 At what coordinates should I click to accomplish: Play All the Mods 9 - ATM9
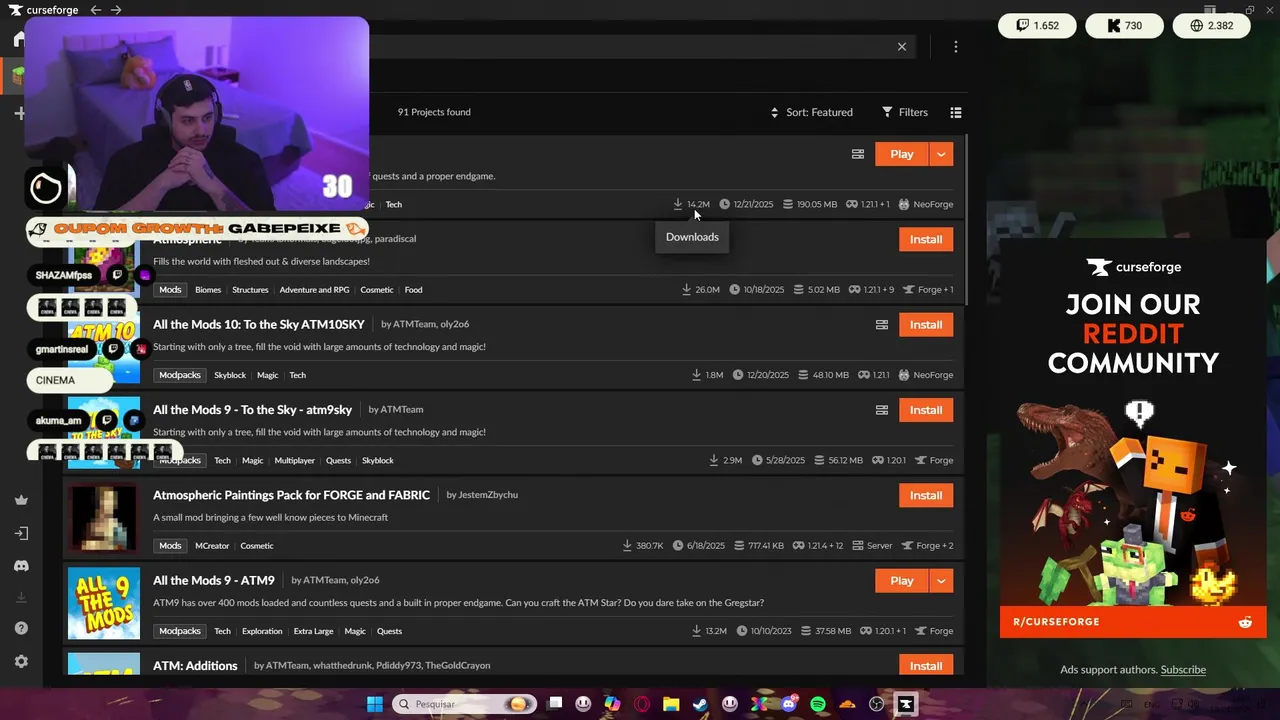click(902, 581)
